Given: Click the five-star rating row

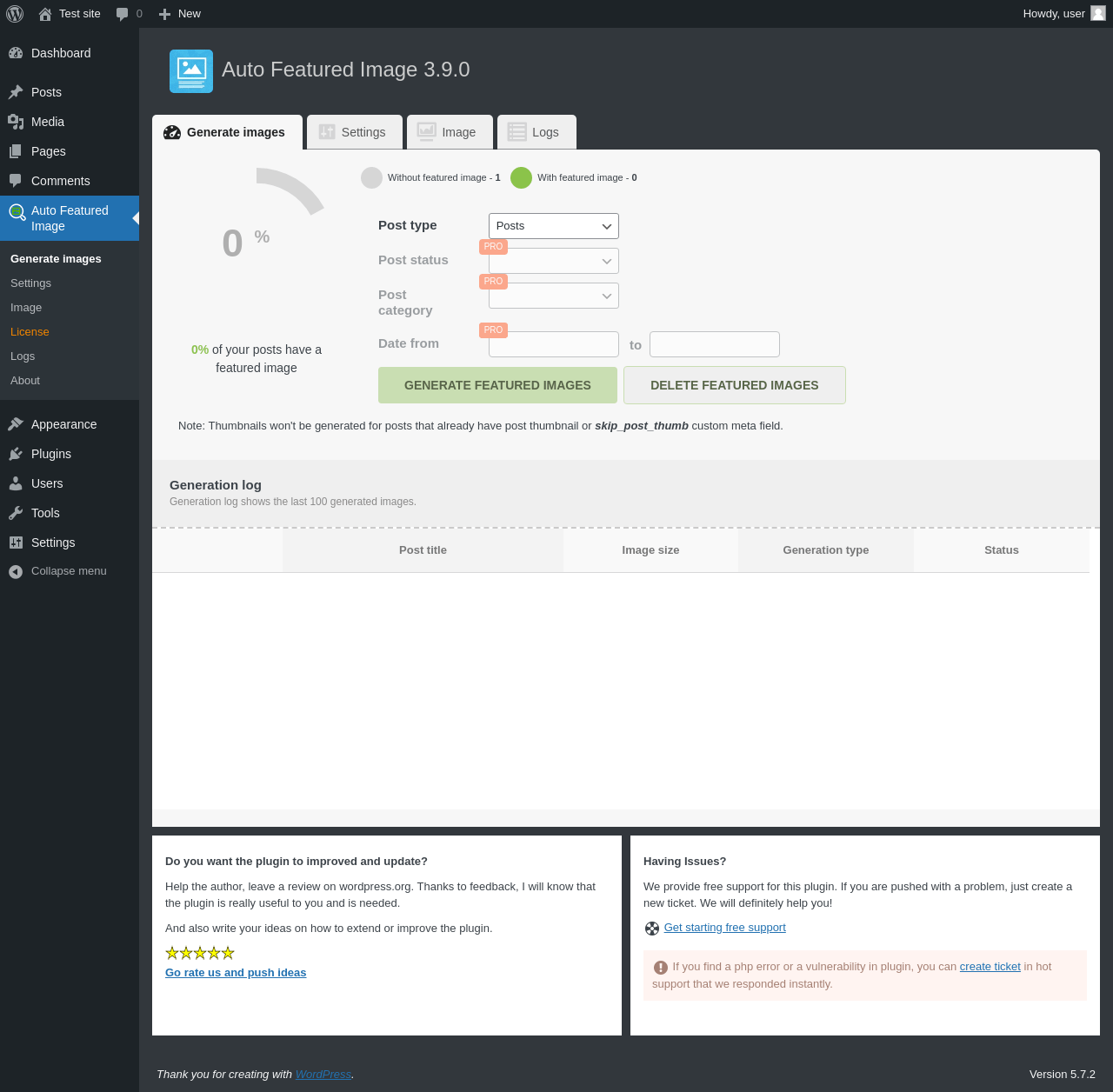Looking at the screenshot, I should click(x=200, y=953).
